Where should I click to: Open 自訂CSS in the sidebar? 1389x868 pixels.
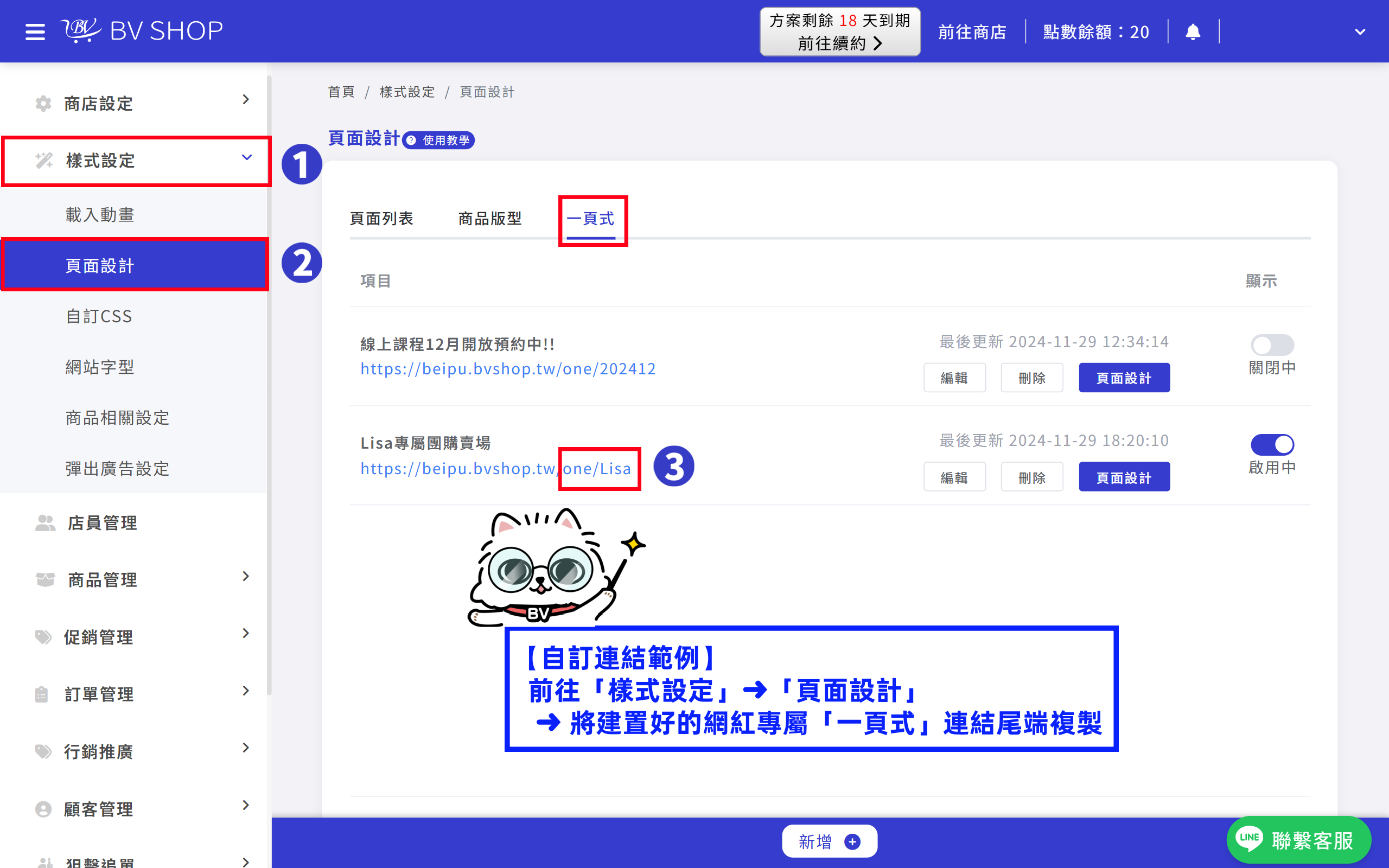(x=99, y=316)
